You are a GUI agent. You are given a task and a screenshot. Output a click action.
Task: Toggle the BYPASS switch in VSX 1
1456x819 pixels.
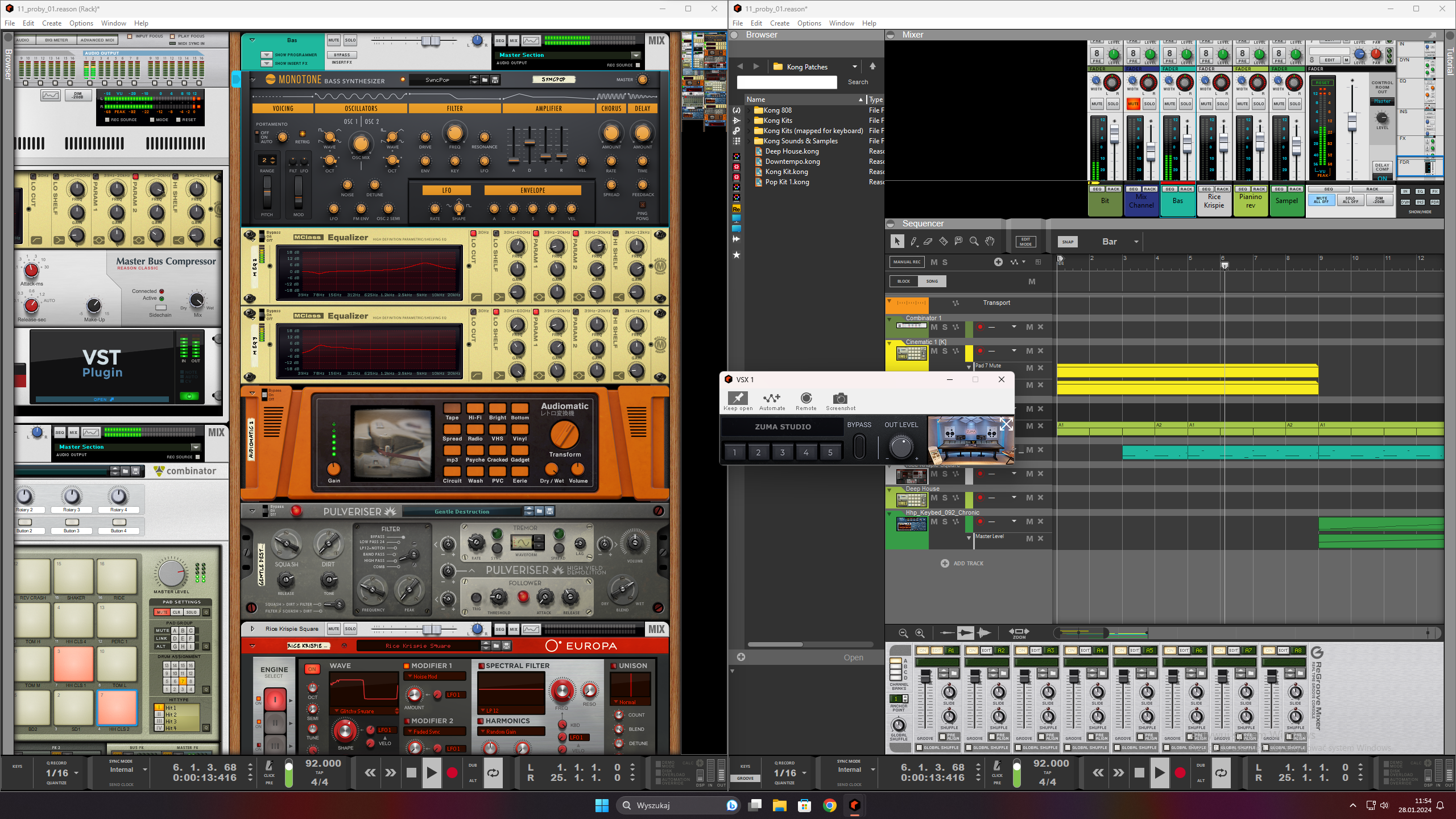[859, 447]
